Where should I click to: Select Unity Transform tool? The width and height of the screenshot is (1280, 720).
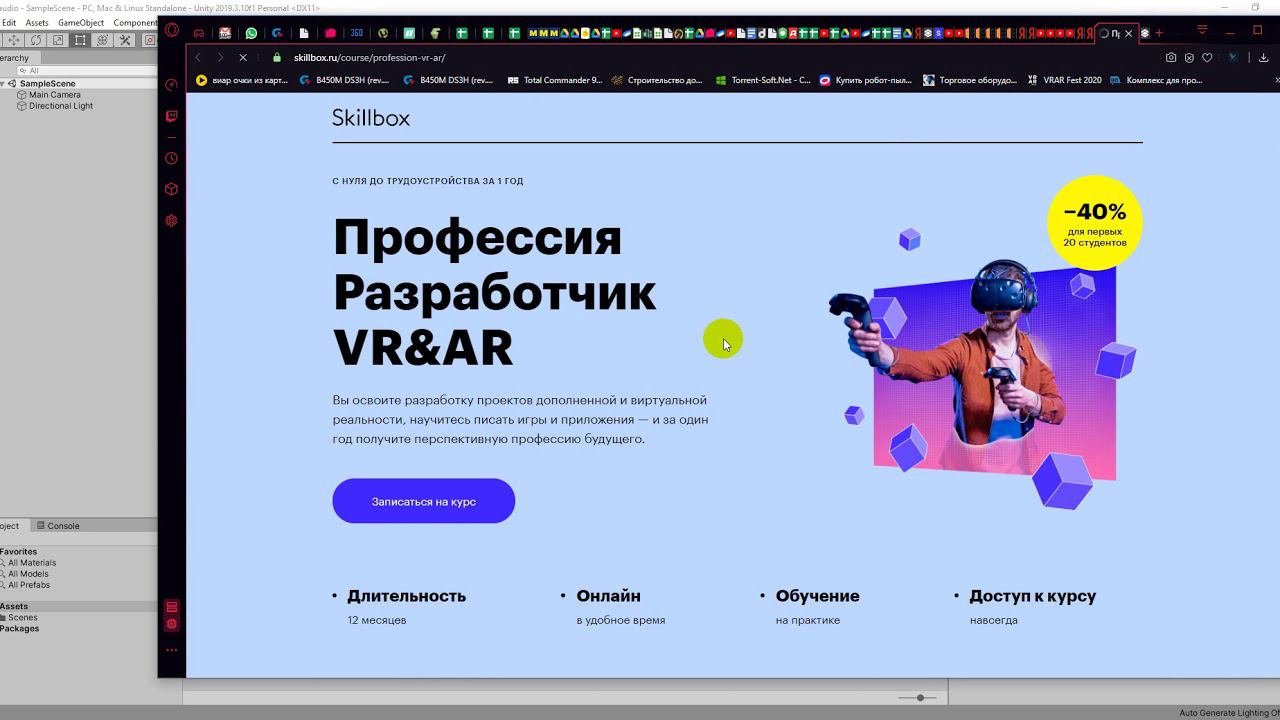(x=102, y=40)
